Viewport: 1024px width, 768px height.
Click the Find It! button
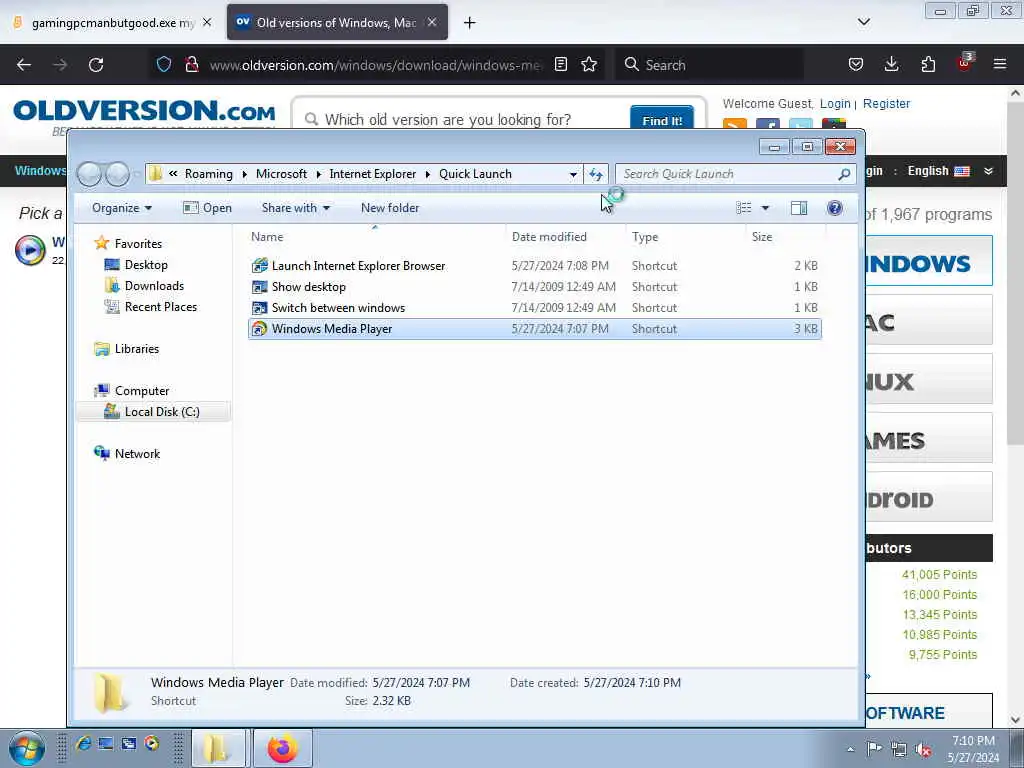(x=662, y=119)
